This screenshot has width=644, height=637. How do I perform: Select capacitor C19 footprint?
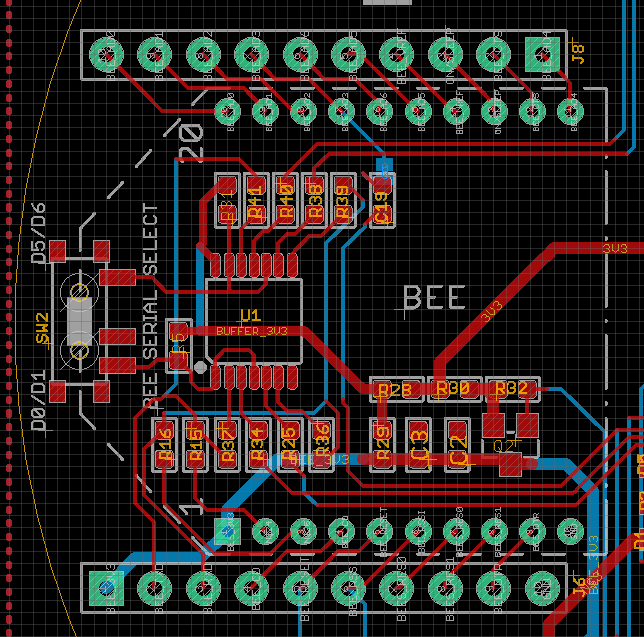tap(383, 200)
